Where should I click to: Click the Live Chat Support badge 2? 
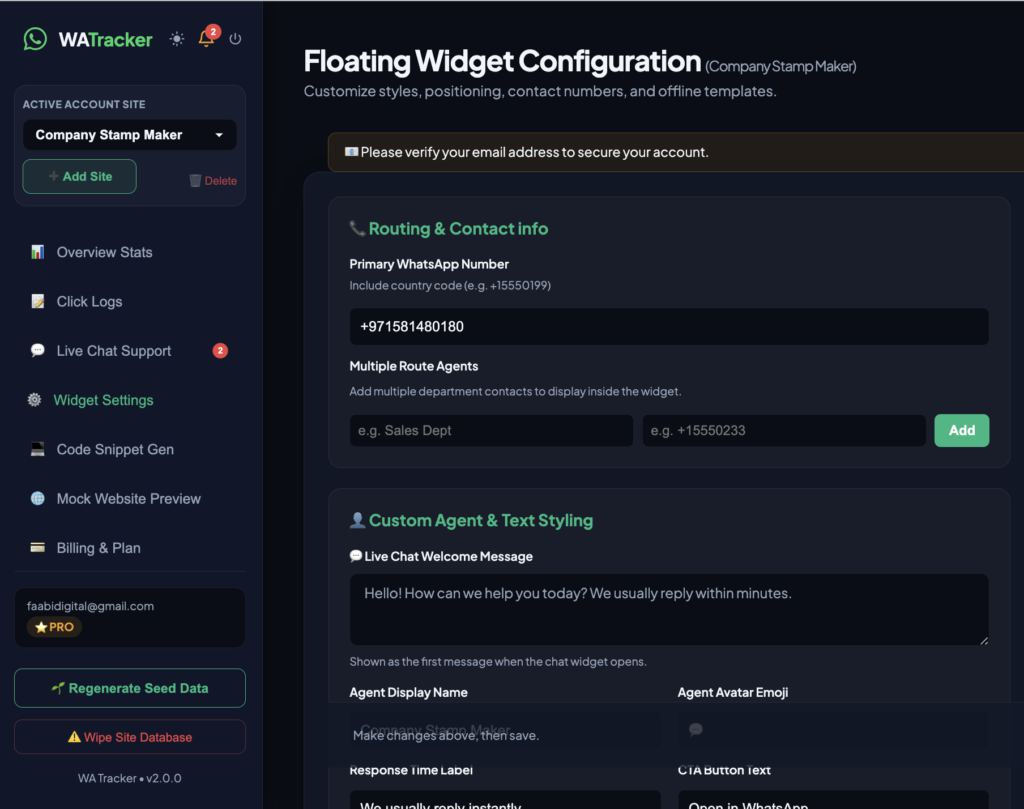pyautogui.click(x=220, y=351)
